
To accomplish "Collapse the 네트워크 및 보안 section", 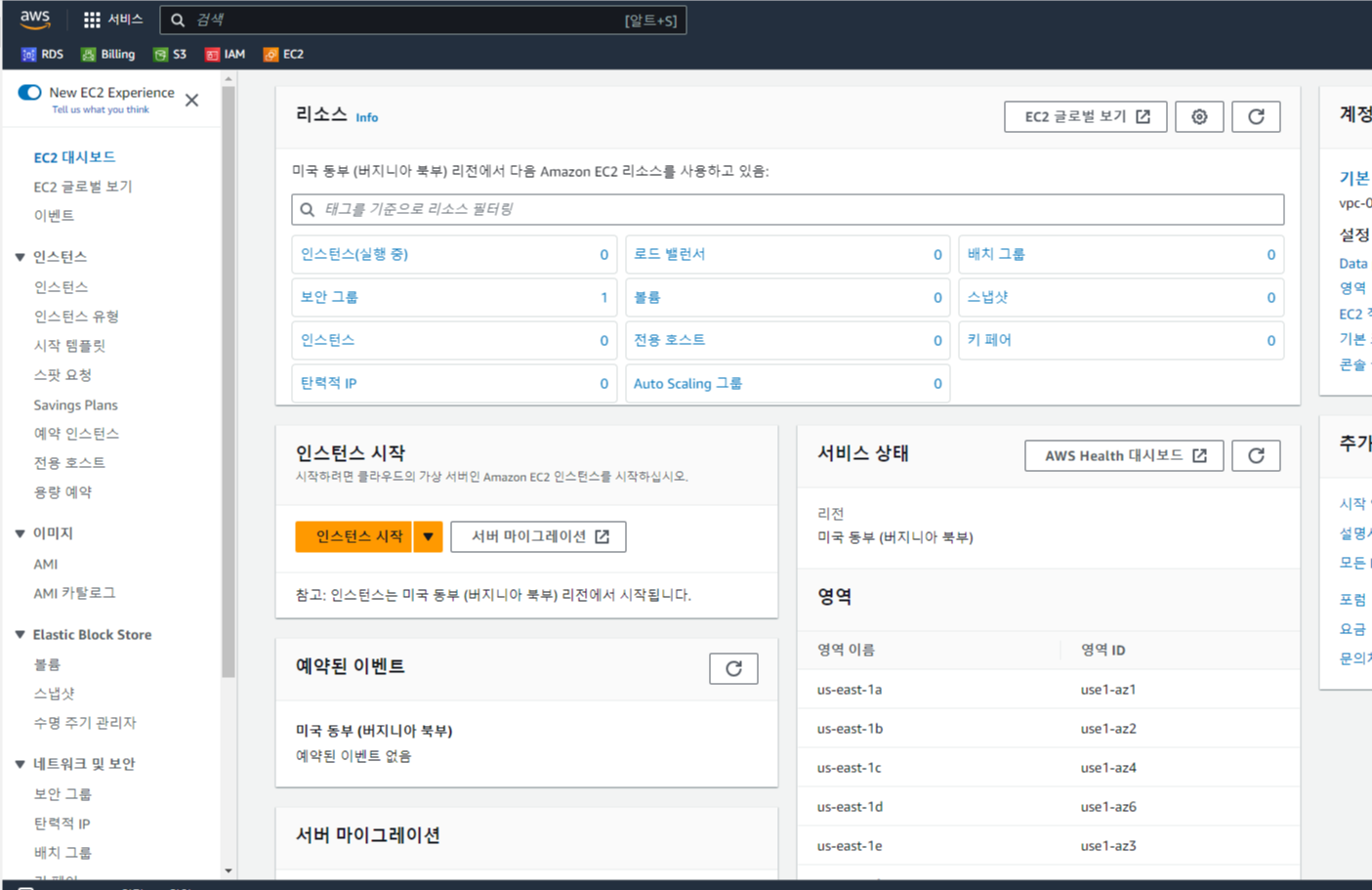I will click(20, 764).
